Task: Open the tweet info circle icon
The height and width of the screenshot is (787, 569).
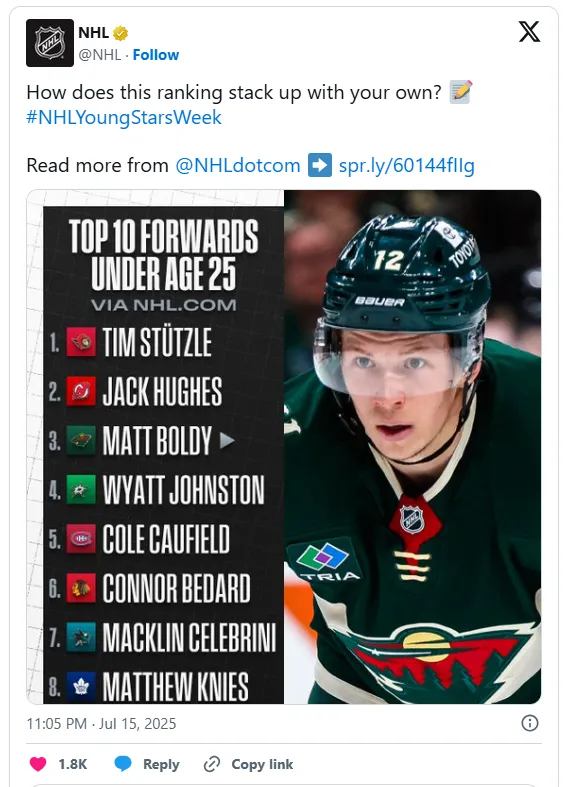Action: pyautogui.click(x=530, y=723)
